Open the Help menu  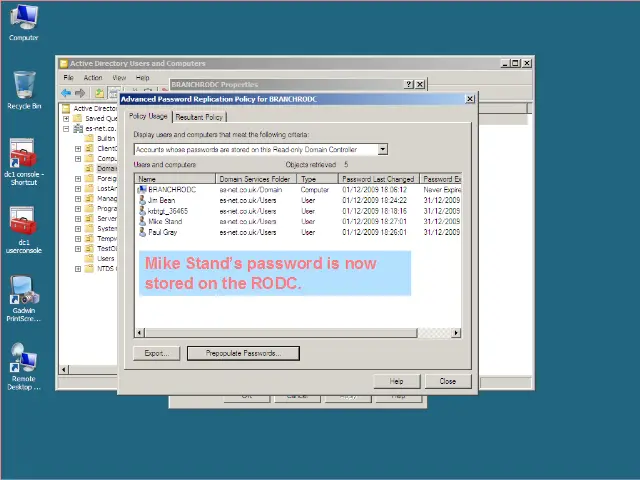(142, 78)
